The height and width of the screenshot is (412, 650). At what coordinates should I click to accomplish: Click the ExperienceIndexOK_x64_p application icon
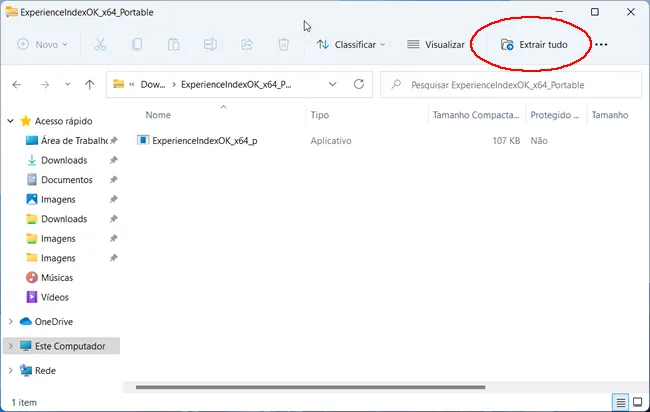pyautogui.click(x=143, y=140)
